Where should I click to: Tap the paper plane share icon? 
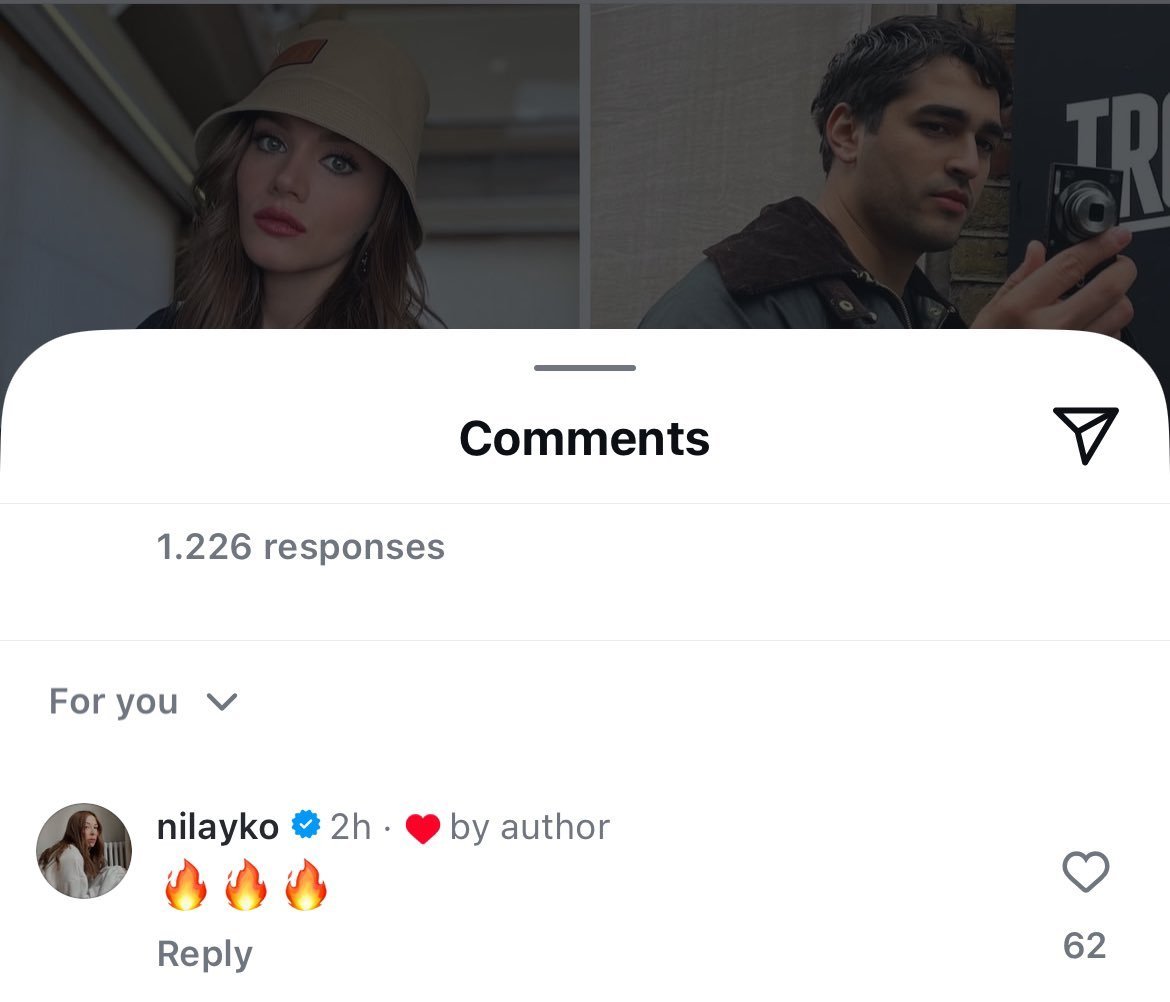[x=1085, y=434]
